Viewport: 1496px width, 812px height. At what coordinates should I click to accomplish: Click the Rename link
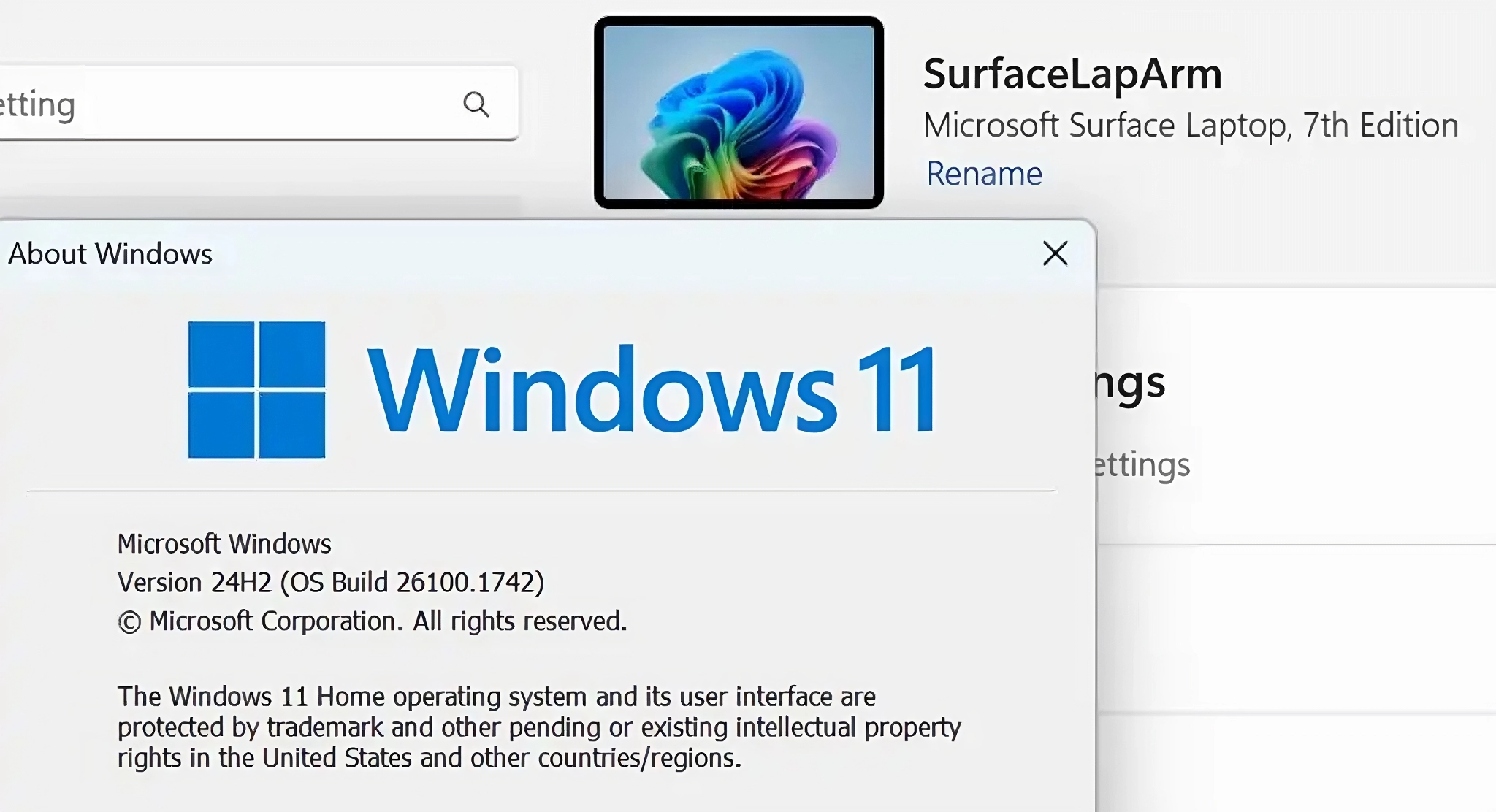(x=984, y=174)
